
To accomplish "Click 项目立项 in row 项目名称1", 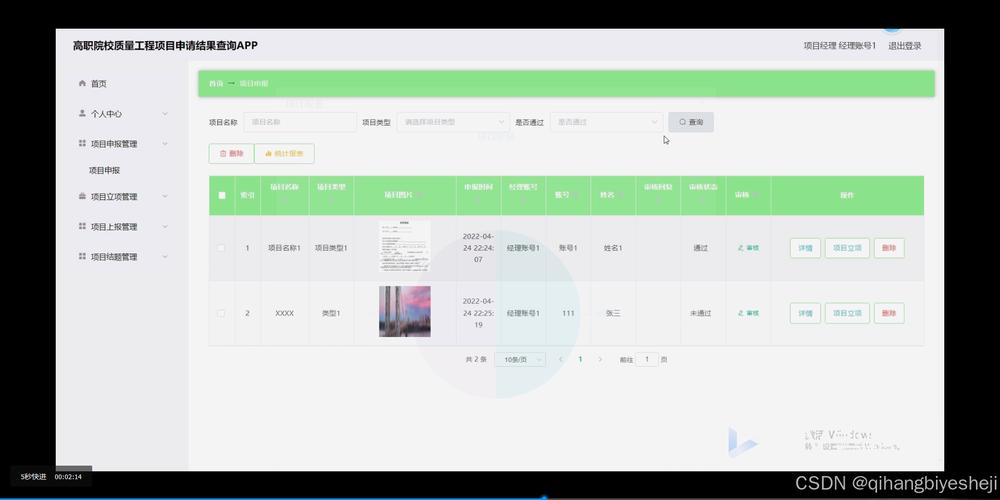I will [x=847, y=248].
